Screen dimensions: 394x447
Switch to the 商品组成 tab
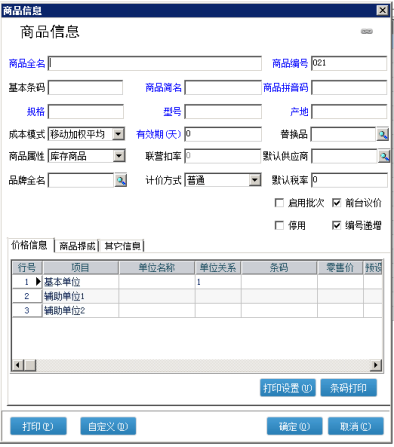77,246
